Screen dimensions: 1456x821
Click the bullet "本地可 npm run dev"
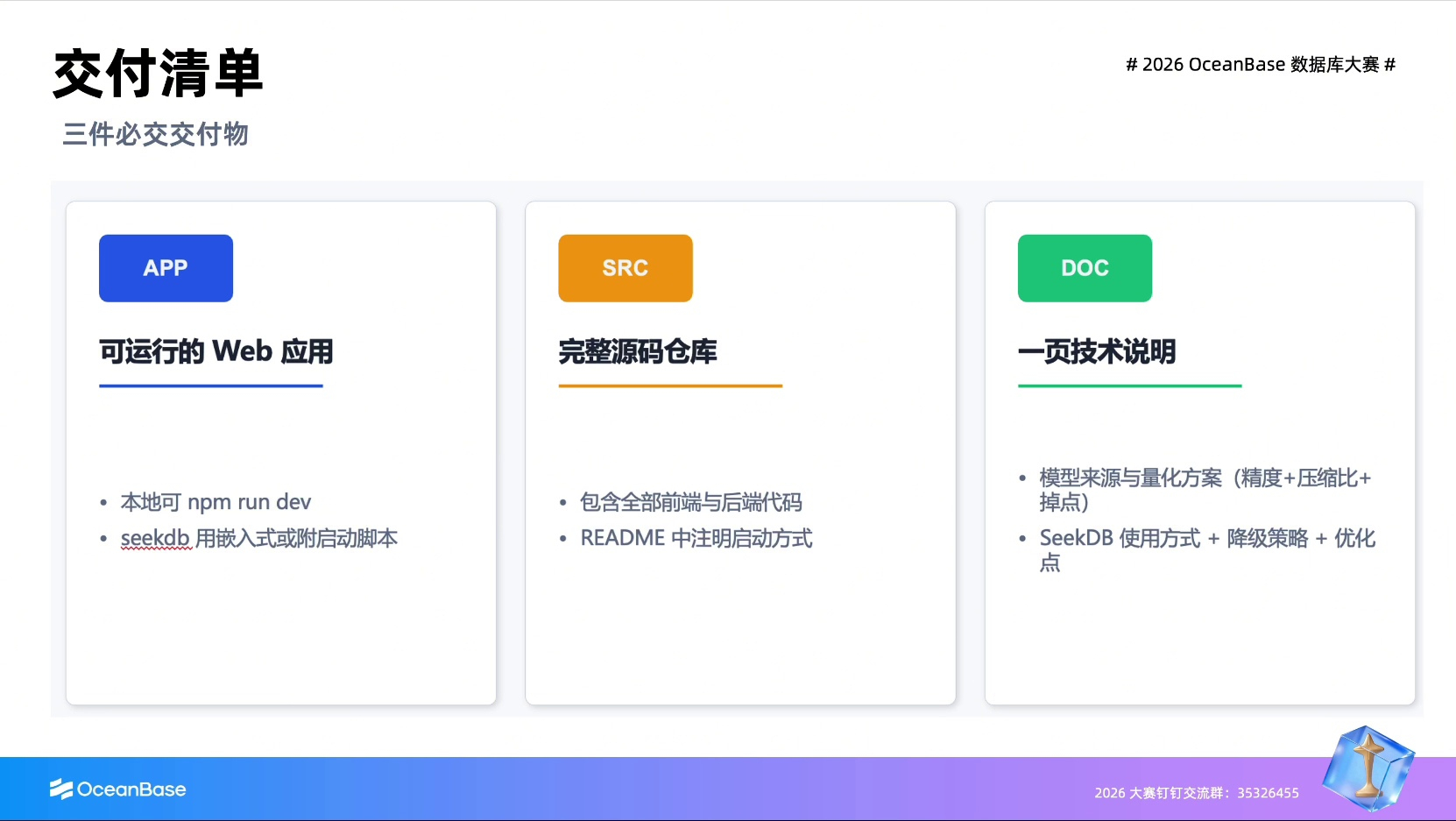(x=216, y=502)
